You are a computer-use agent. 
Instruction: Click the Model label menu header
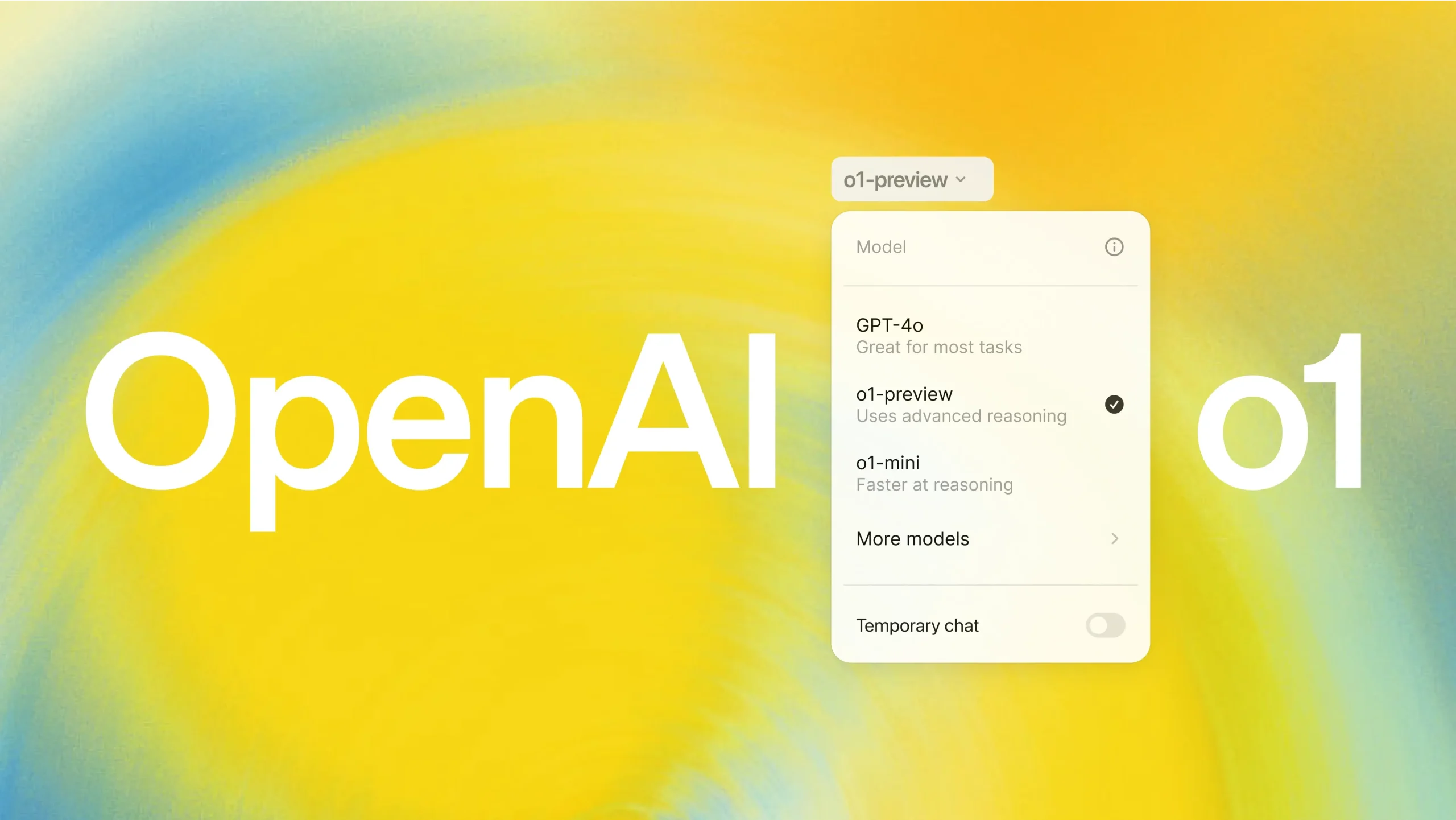880,246
